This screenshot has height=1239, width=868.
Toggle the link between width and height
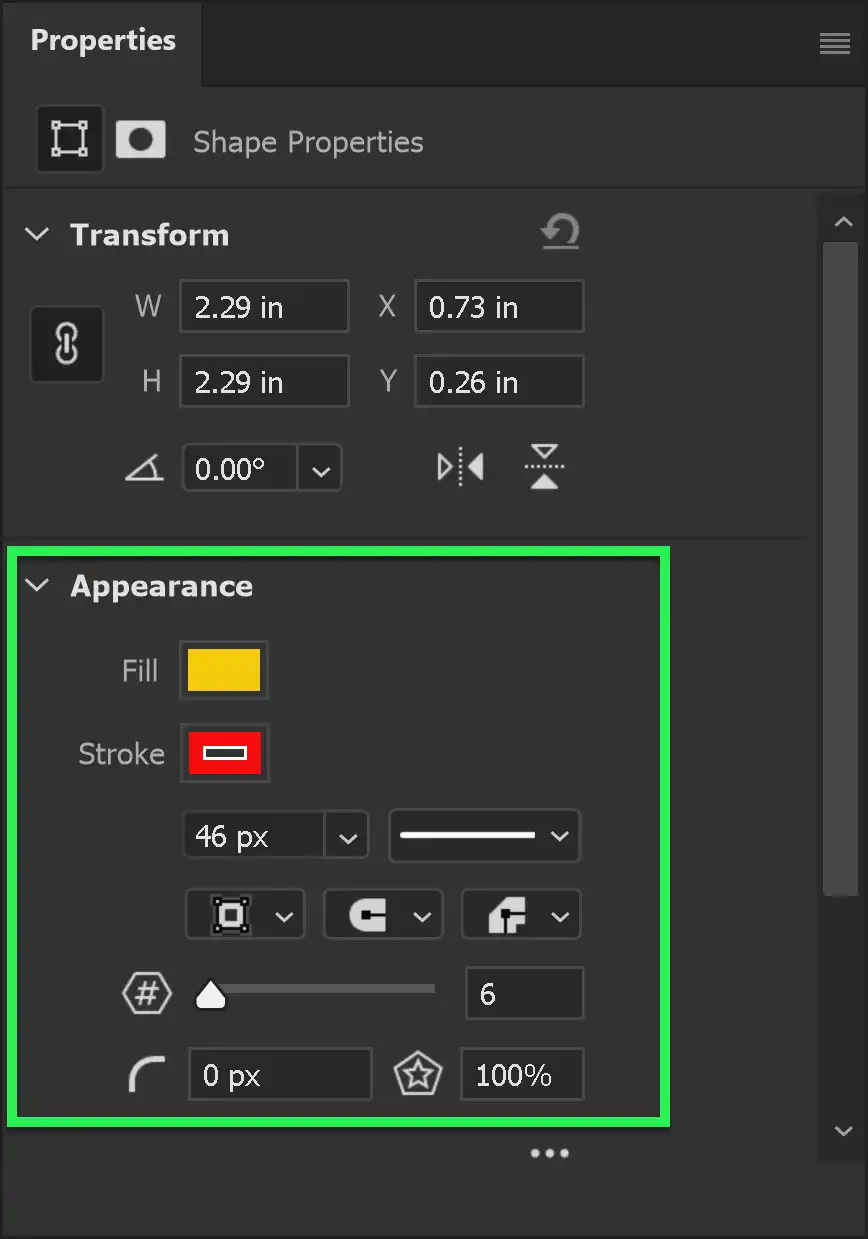[x=66, y=344]
